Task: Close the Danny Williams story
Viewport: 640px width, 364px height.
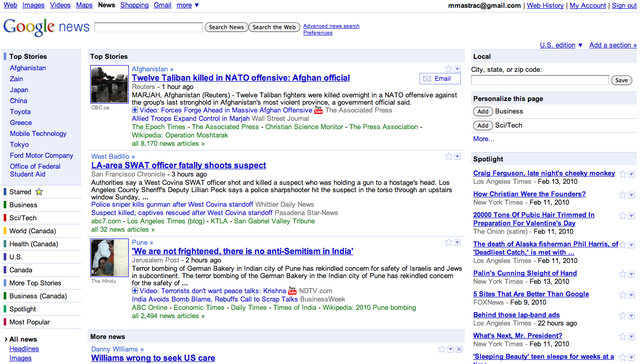Action: click(459, 349)
